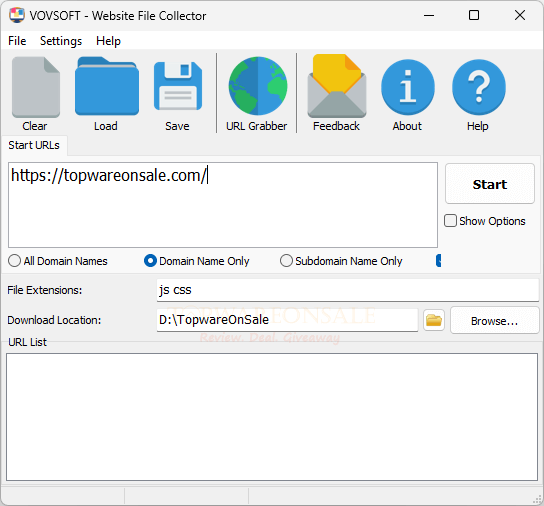Click the Browse... button
This screenshot has width=544, height=506.
point(495,320)
